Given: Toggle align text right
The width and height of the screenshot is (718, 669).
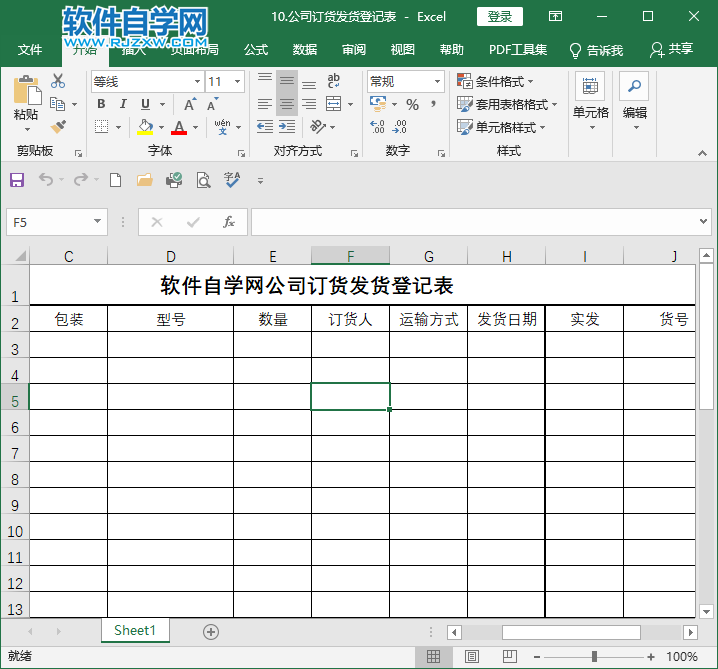Looking at the screenshot, I should click(309, 104).
